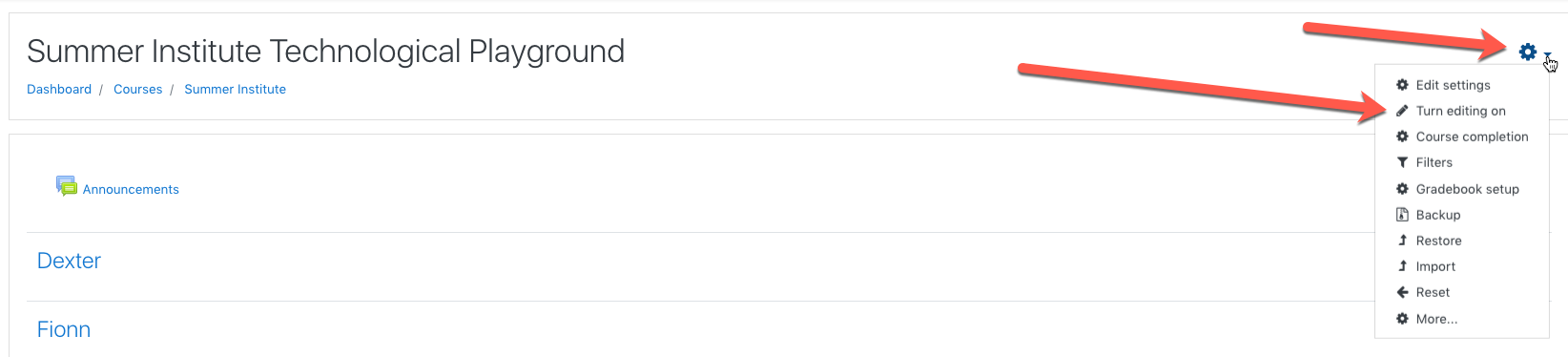Open the Fionn section heading
The width and height of the screenshot is (1568, 357).
(x=64, y=329)
